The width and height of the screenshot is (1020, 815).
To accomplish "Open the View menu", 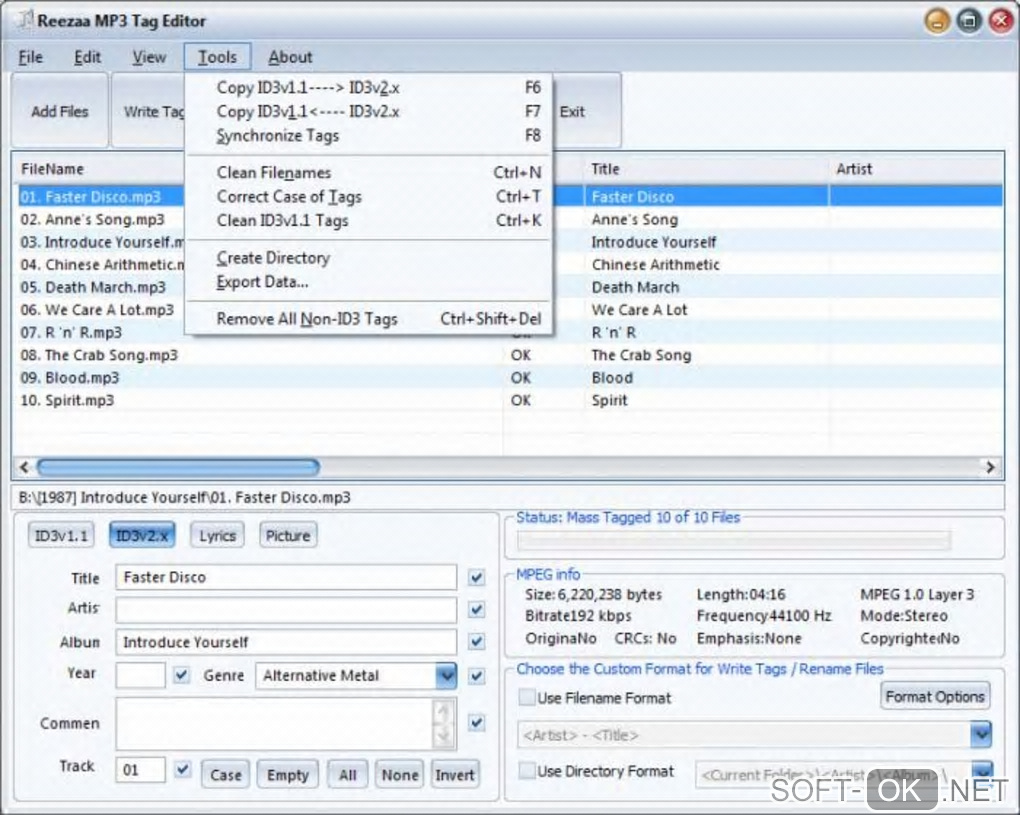I will coord(149,57).
